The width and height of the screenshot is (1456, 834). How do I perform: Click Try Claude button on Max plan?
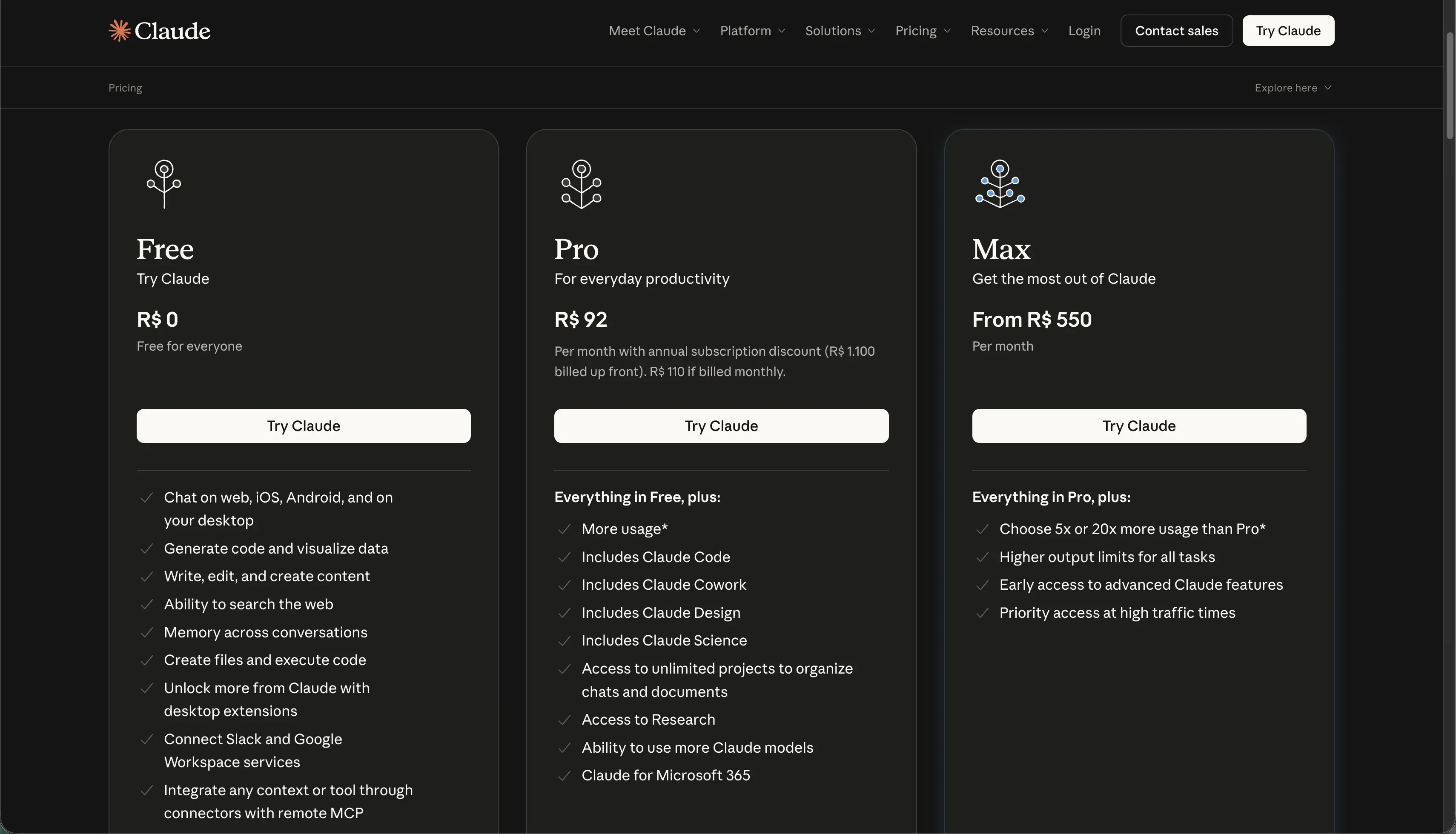tap(1139, 426)
